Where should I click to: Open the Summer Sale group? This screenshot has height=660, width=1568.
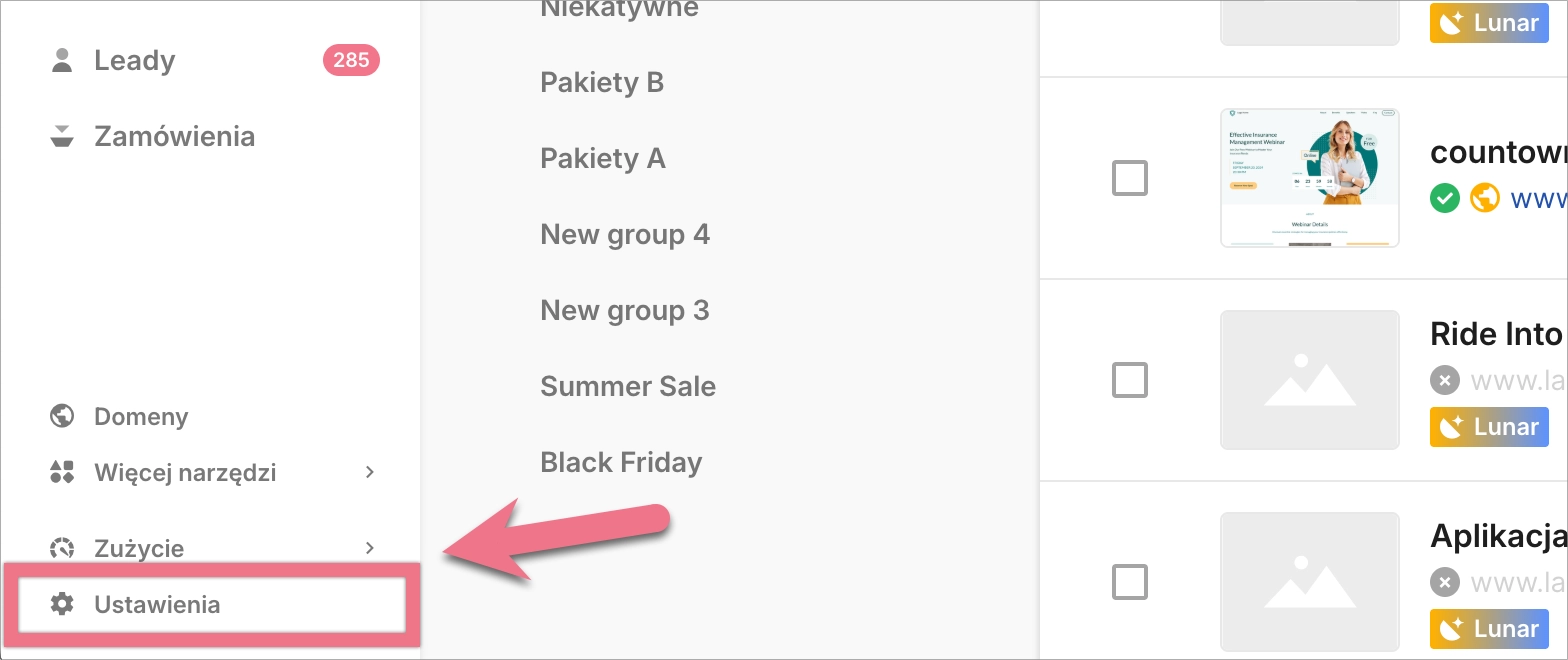click(x=628, y=386)
